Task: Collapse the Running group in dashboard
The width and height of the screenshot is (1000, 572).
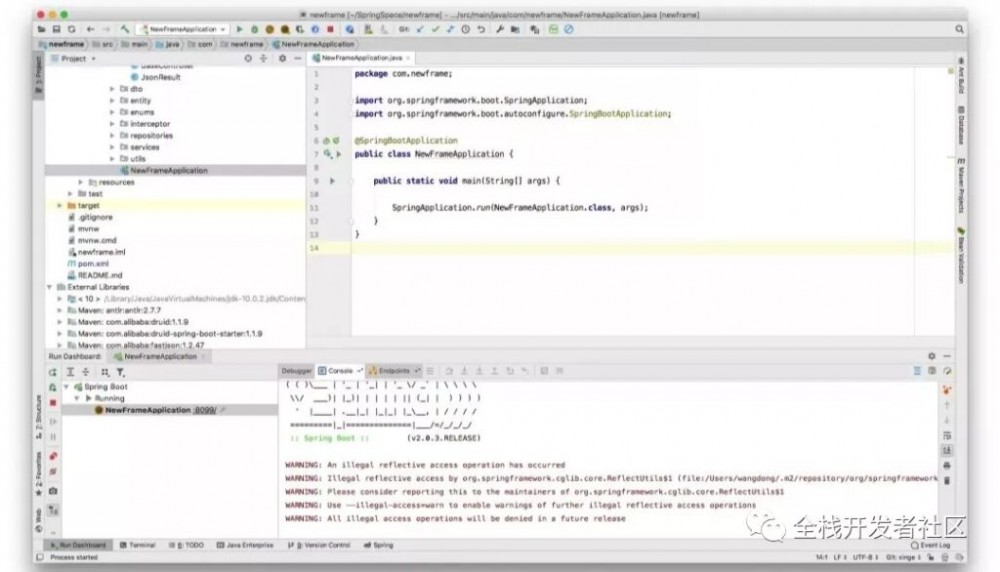Action: click(77, 399)
